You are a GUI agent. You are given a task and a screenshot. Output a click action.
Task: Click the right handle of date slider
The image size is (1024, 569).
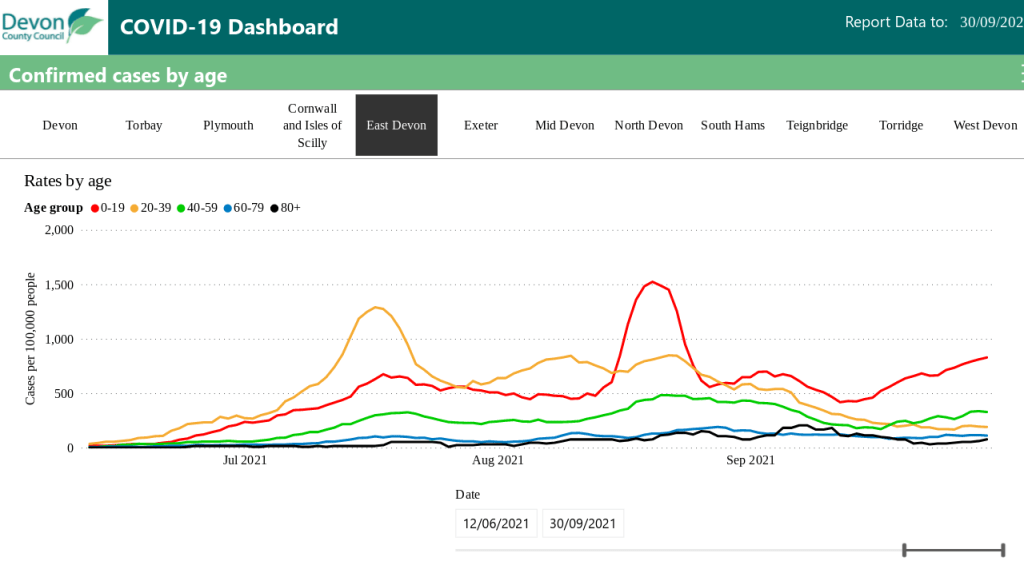click(x=1002, y=549)
